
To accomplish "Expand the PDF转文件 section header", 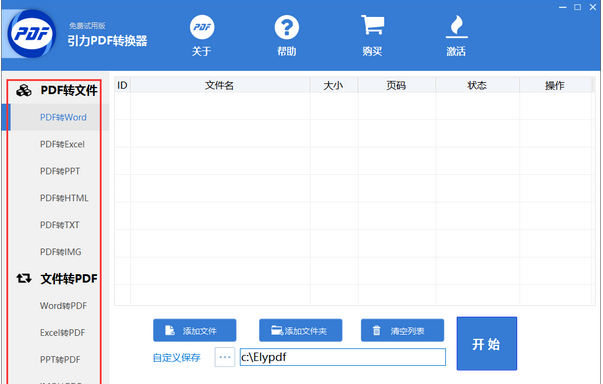I will click(69, 91).
